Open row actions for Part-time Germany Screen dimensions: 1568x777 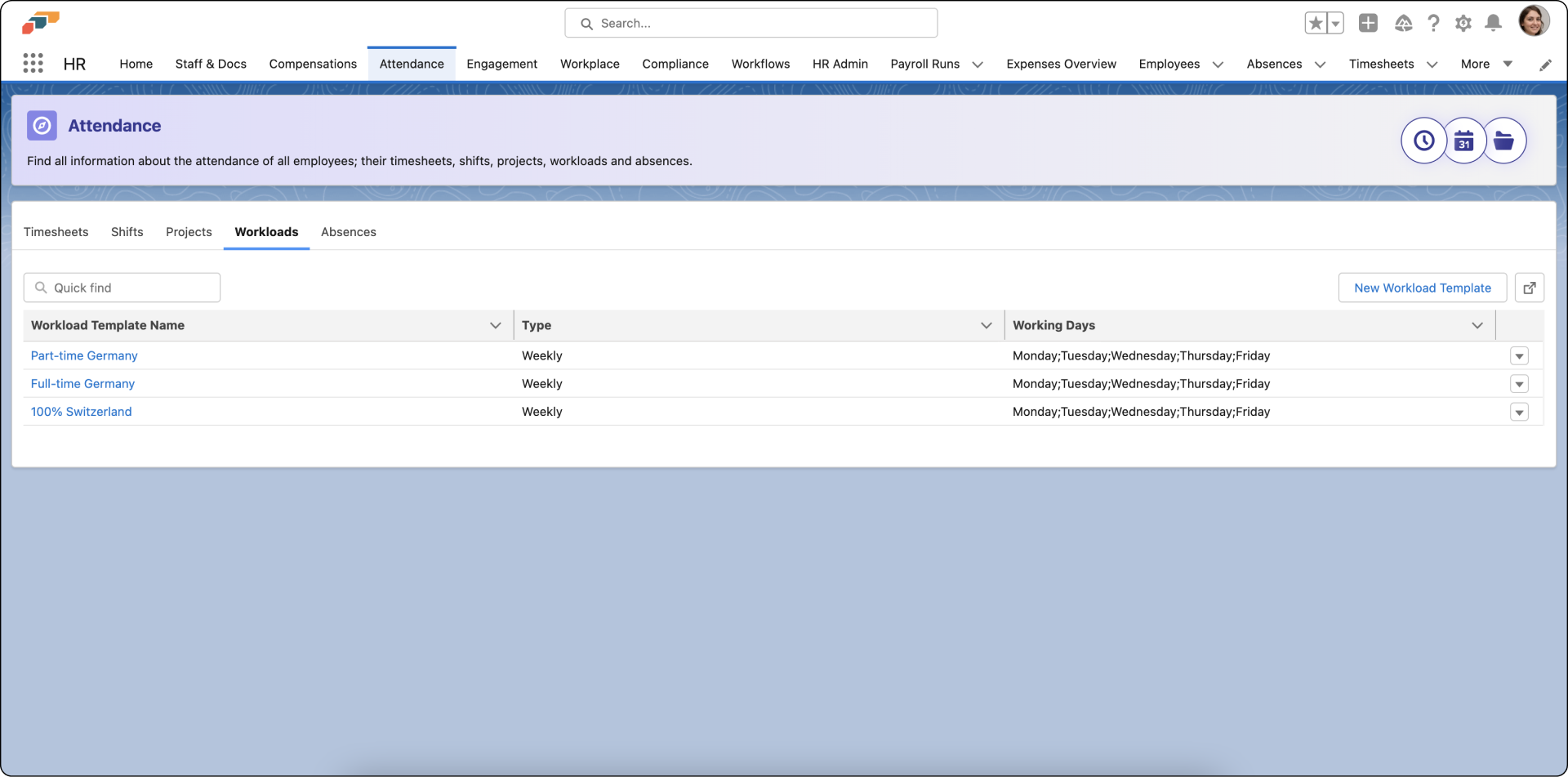point(1519,355)
